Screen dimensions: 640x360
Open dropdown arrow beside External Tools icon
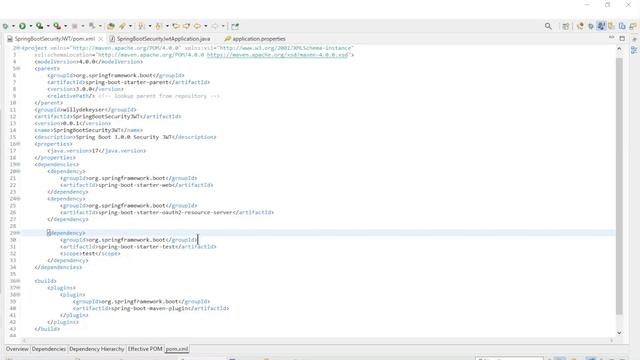tap(66, 26)
